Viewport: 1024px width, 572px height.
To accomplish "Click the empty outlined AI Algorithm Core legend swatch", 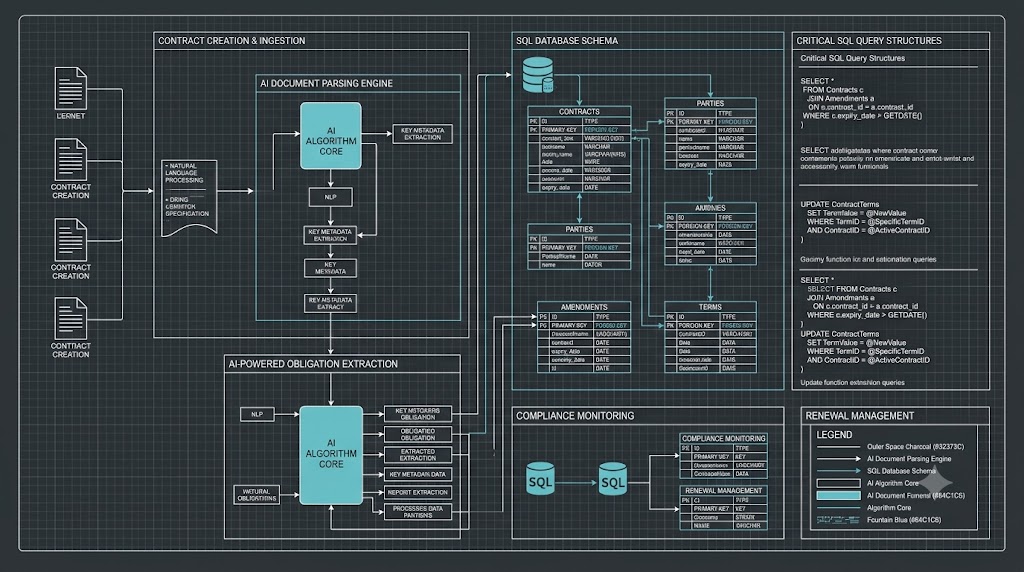I will point(839,483).
